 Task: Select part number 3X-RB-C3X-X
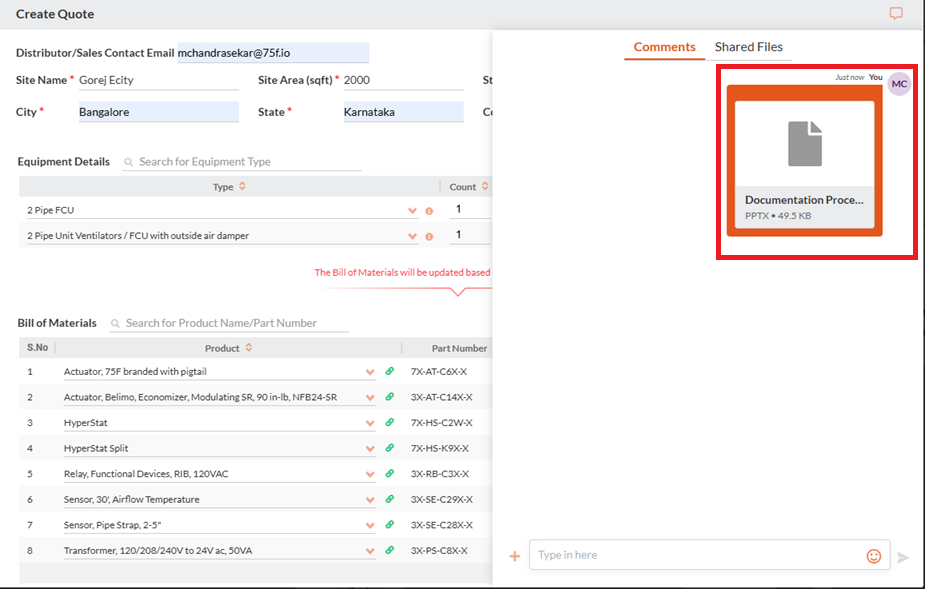coord(439,473)
